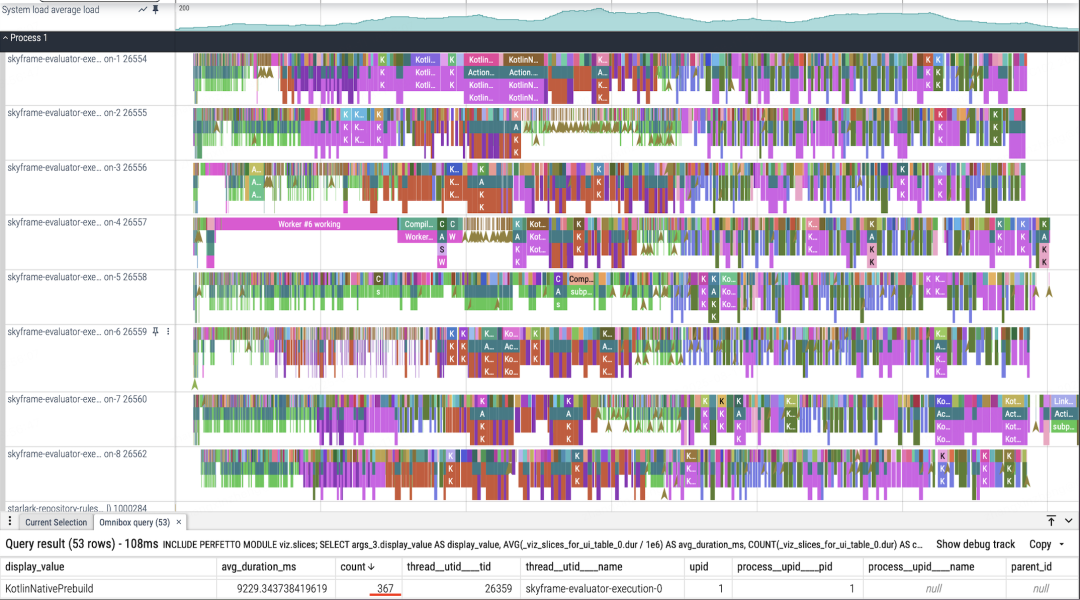This screenshot has height=600, width=1080.
Task: Click the chart icon on System load average track
Action: [143, 10]
